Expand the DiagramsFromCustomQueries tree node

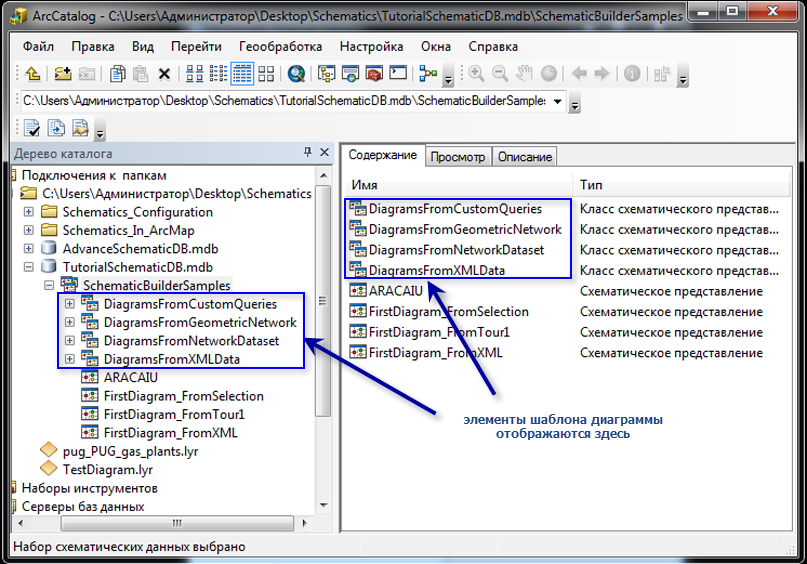[69, 304]
